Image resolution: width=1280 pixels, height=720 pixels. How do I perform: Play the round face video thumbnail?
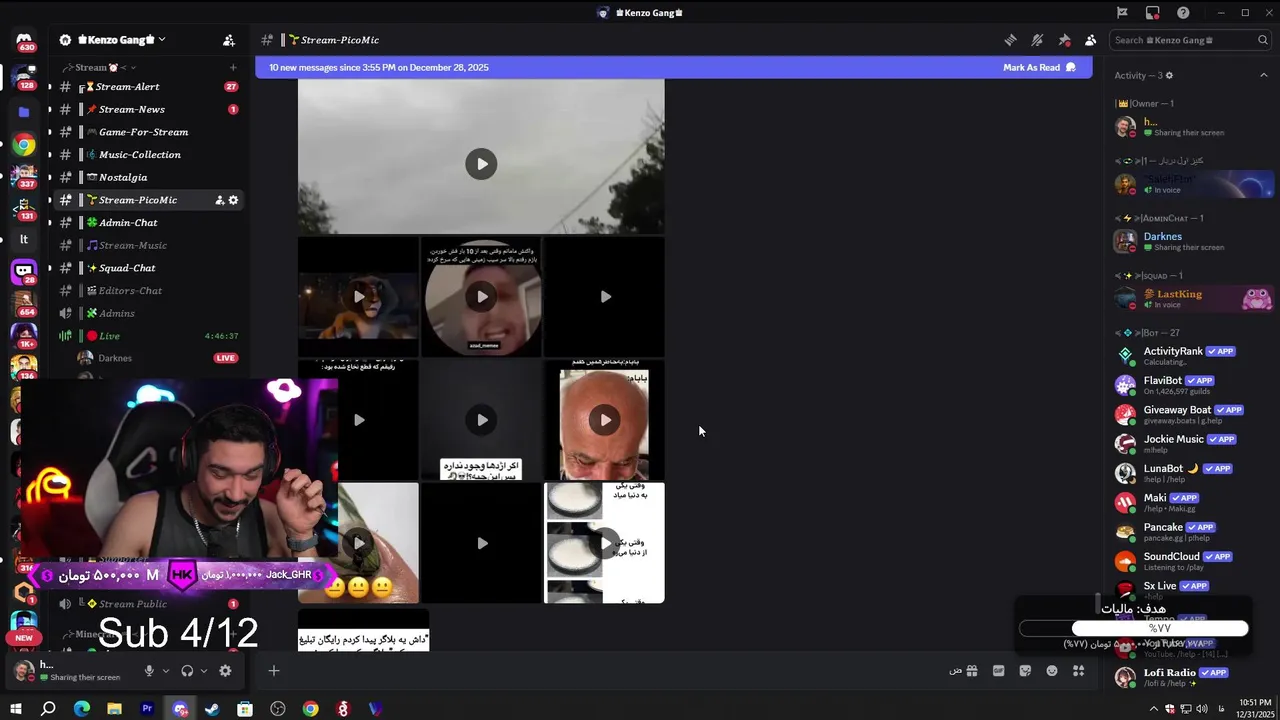[x=482, y=297]
